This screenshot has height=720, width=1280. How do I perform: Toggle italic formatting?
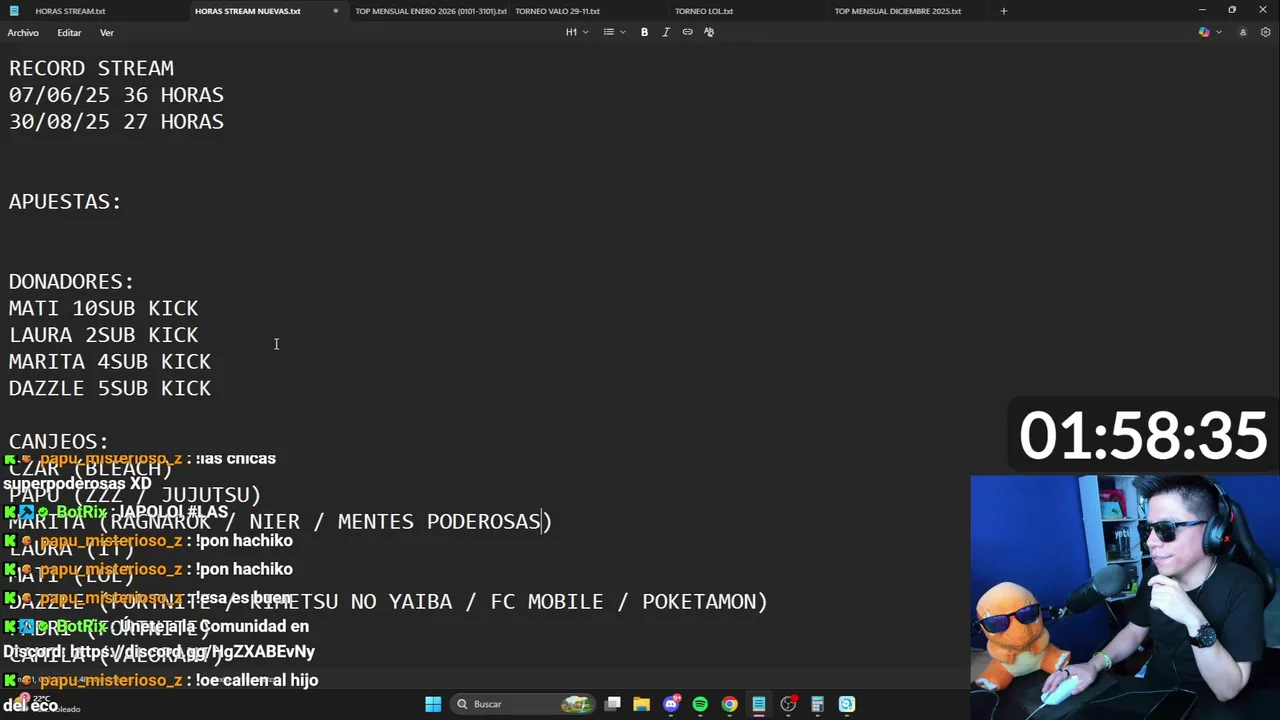666,32
